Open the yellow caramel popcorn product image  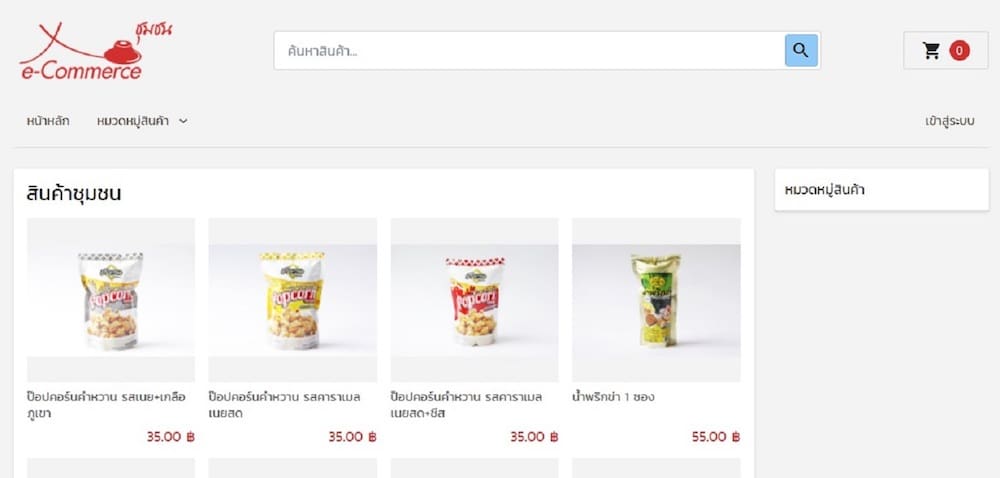[x=293, y=300]
